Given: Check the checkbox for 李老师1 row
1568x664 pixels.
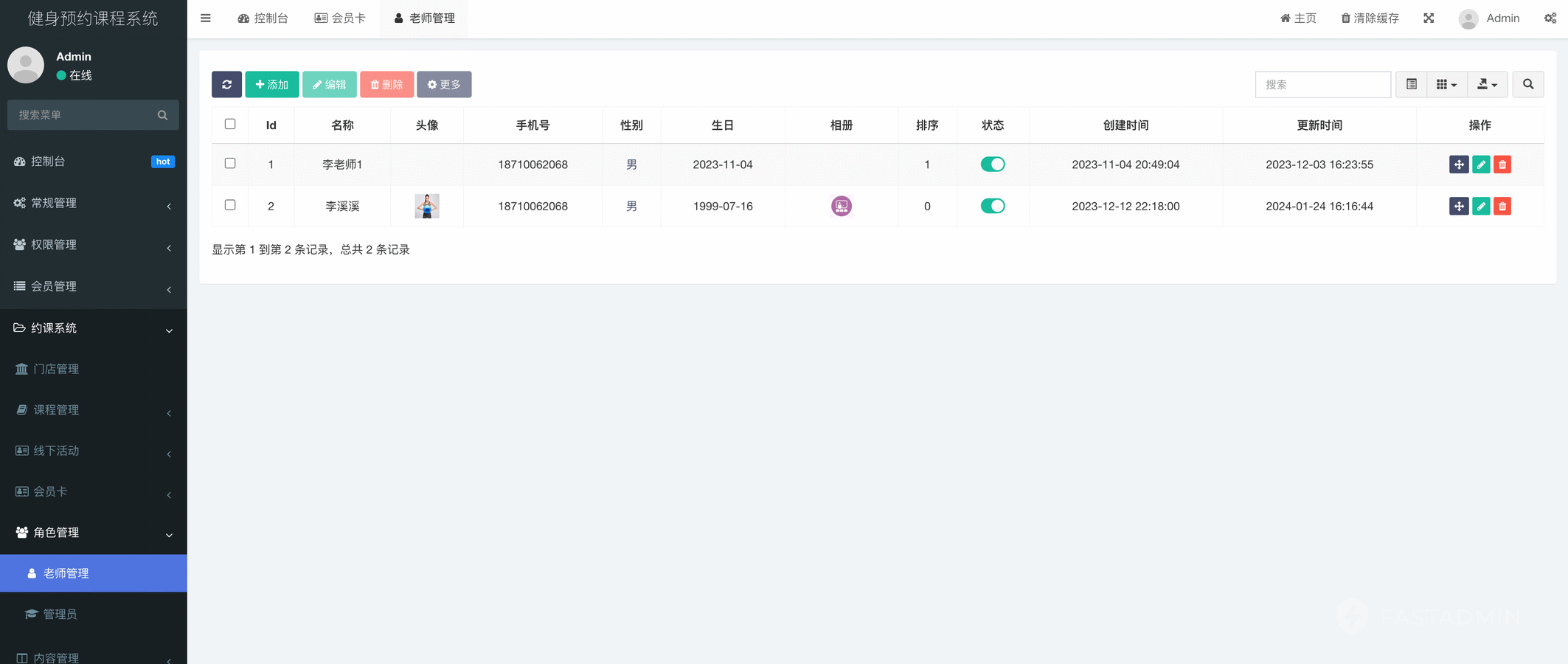Looking at the screenshot, I should (230, 164).
